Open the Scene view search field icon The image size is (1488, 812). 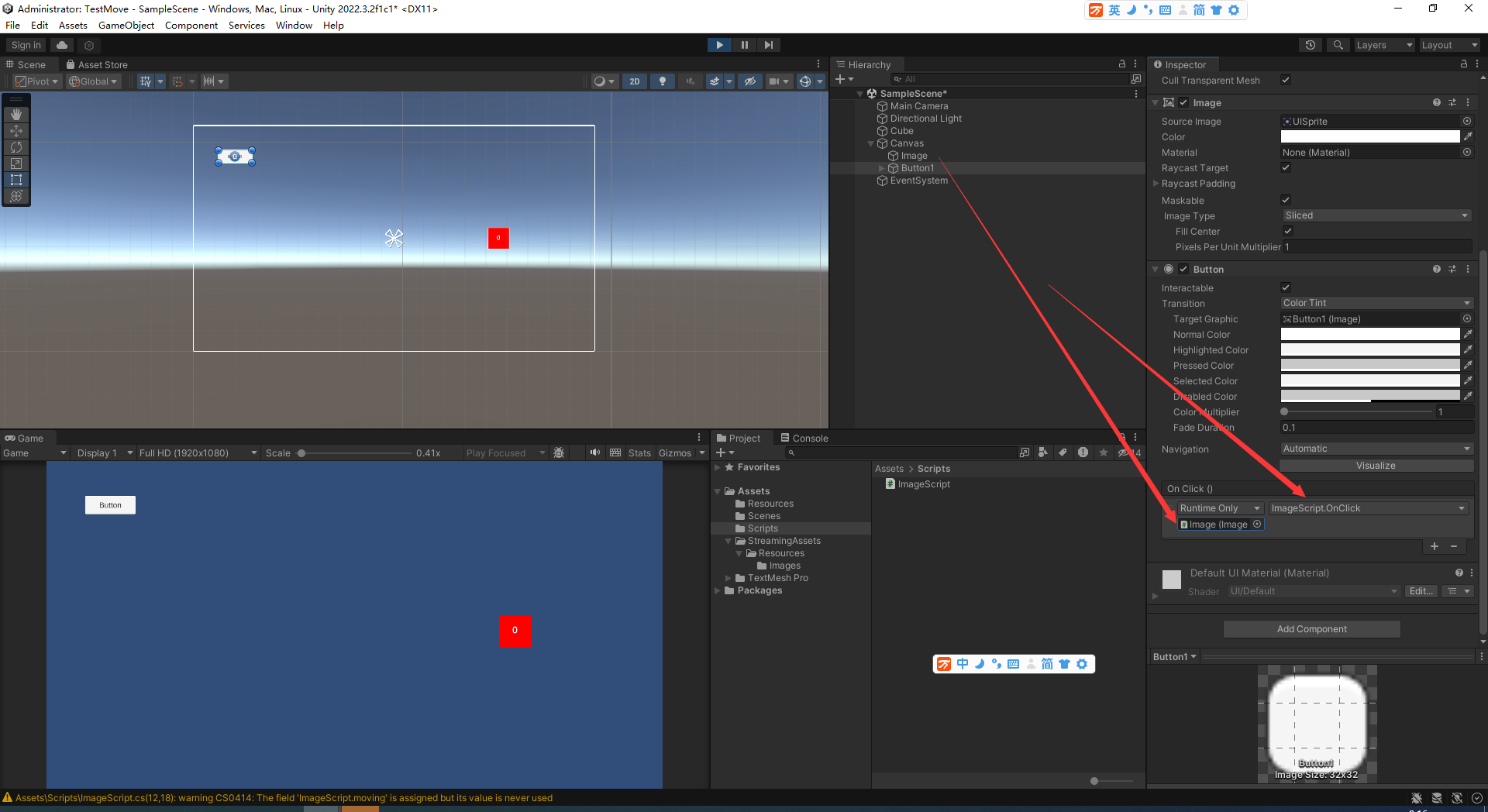pos(1336,44)
